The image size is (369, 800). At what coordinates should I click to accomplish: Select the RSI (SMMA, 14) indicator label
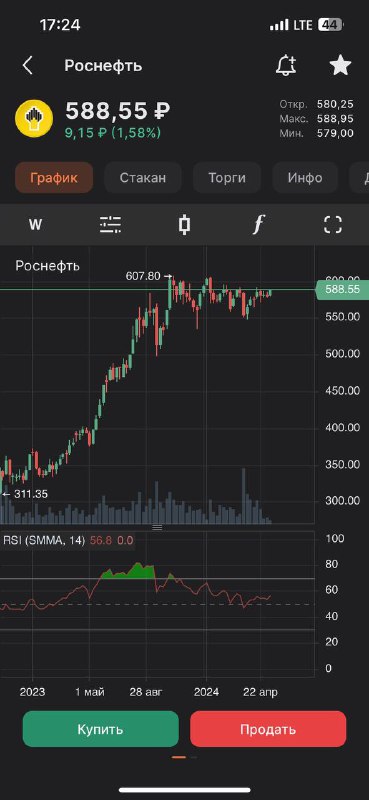[44, 540]
